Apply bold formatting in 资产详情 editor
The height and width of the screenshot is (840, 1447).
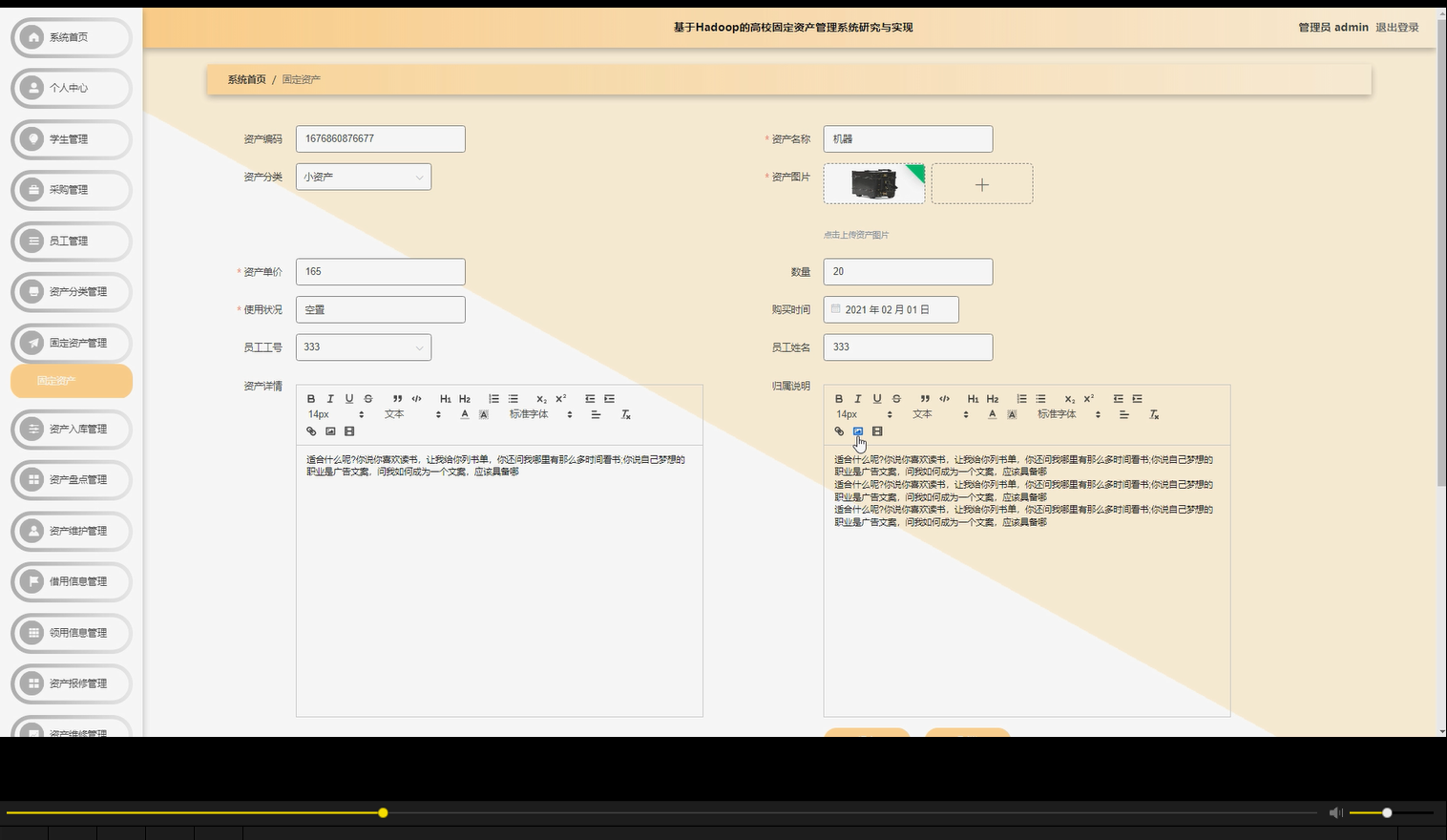click(310, 398)
